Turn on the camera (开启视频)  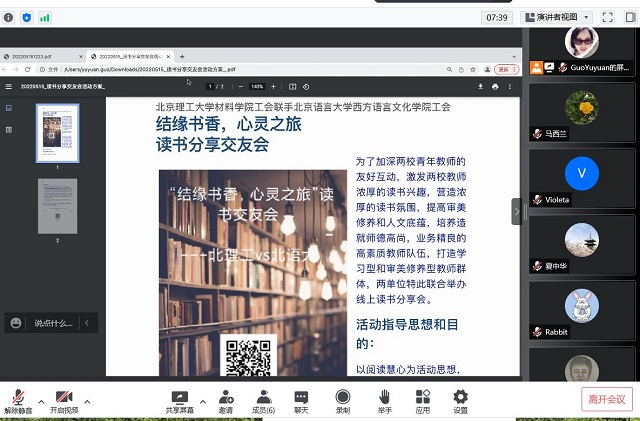click(x=64, y=400)
